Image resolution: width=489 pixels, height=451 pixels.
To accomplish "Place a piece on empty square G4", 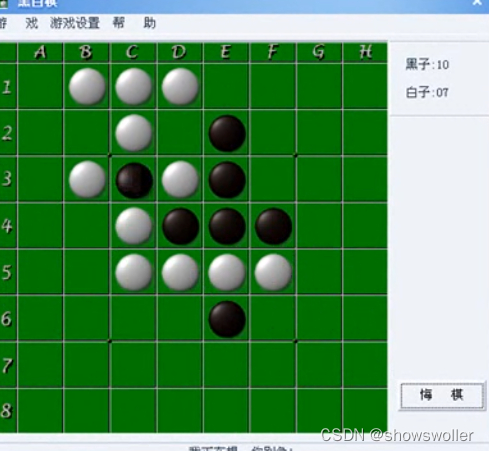I will pyautogui.click(x=319, y=226).
